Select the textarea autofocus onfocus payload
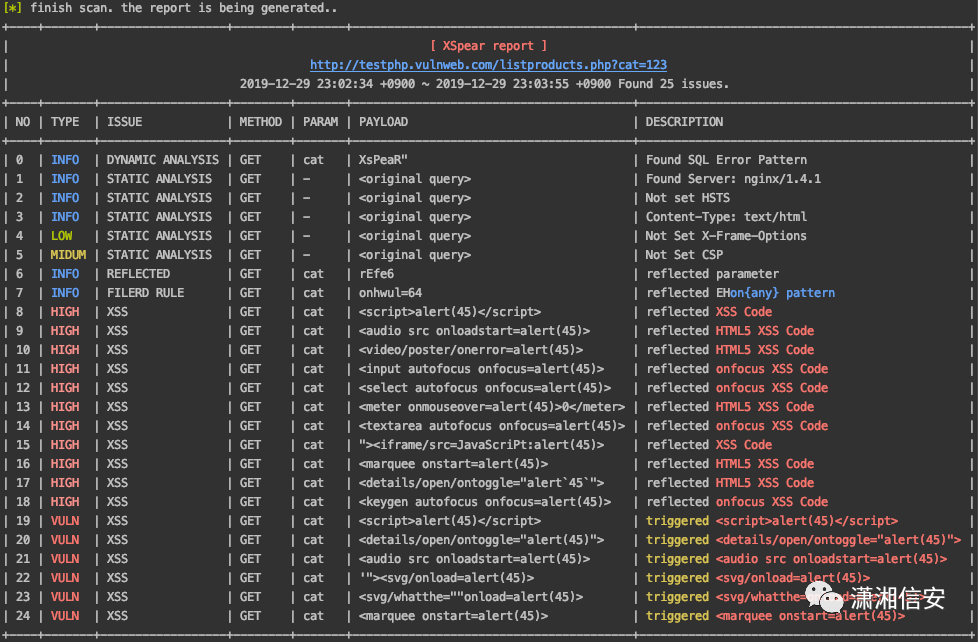 (x=491, y=426)
